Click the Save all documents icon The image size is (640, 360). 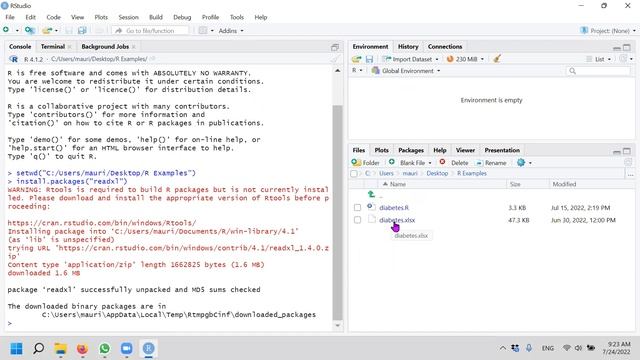pos(82,31)
